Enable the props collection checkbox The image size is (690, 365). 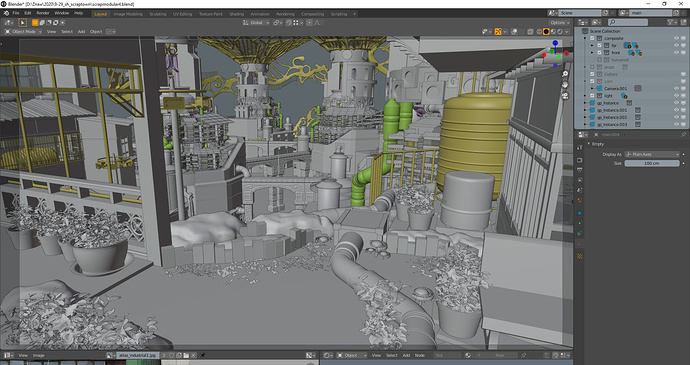coord(592,67)
